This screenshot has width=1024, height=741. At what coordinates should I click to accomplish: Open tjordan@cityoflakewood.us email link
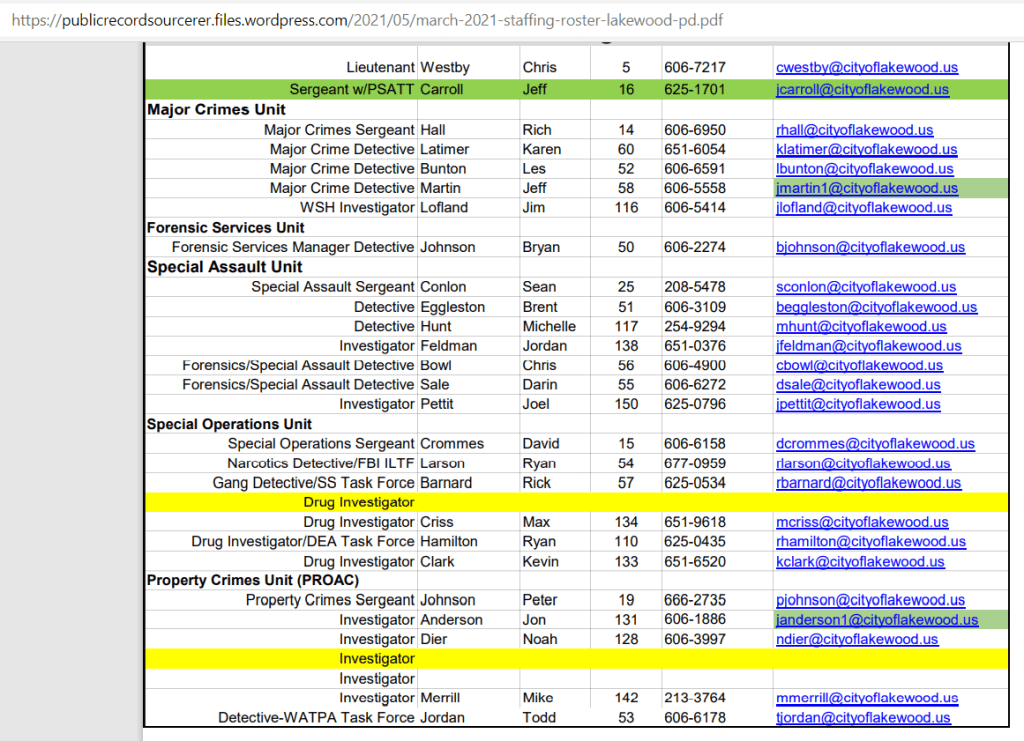point(862,718)
